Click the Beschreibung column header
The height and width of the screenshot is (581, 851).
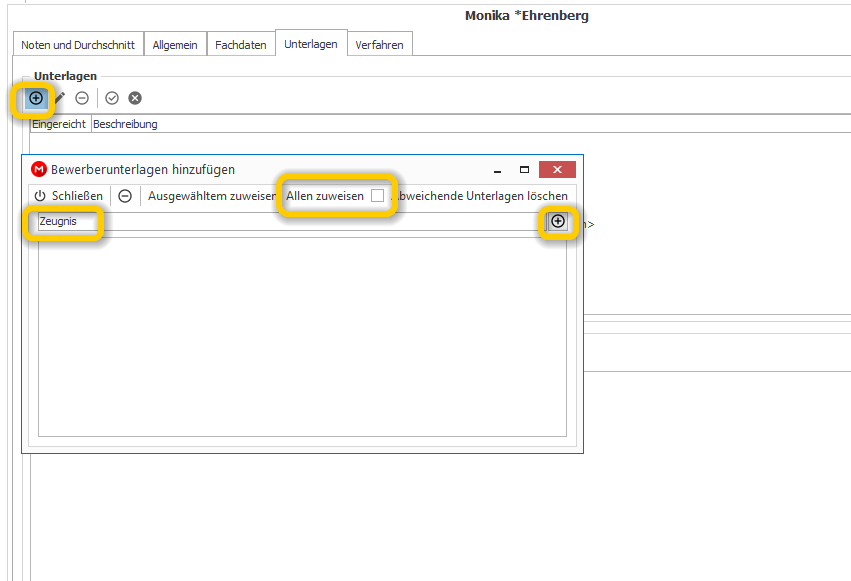coord(125,124)
